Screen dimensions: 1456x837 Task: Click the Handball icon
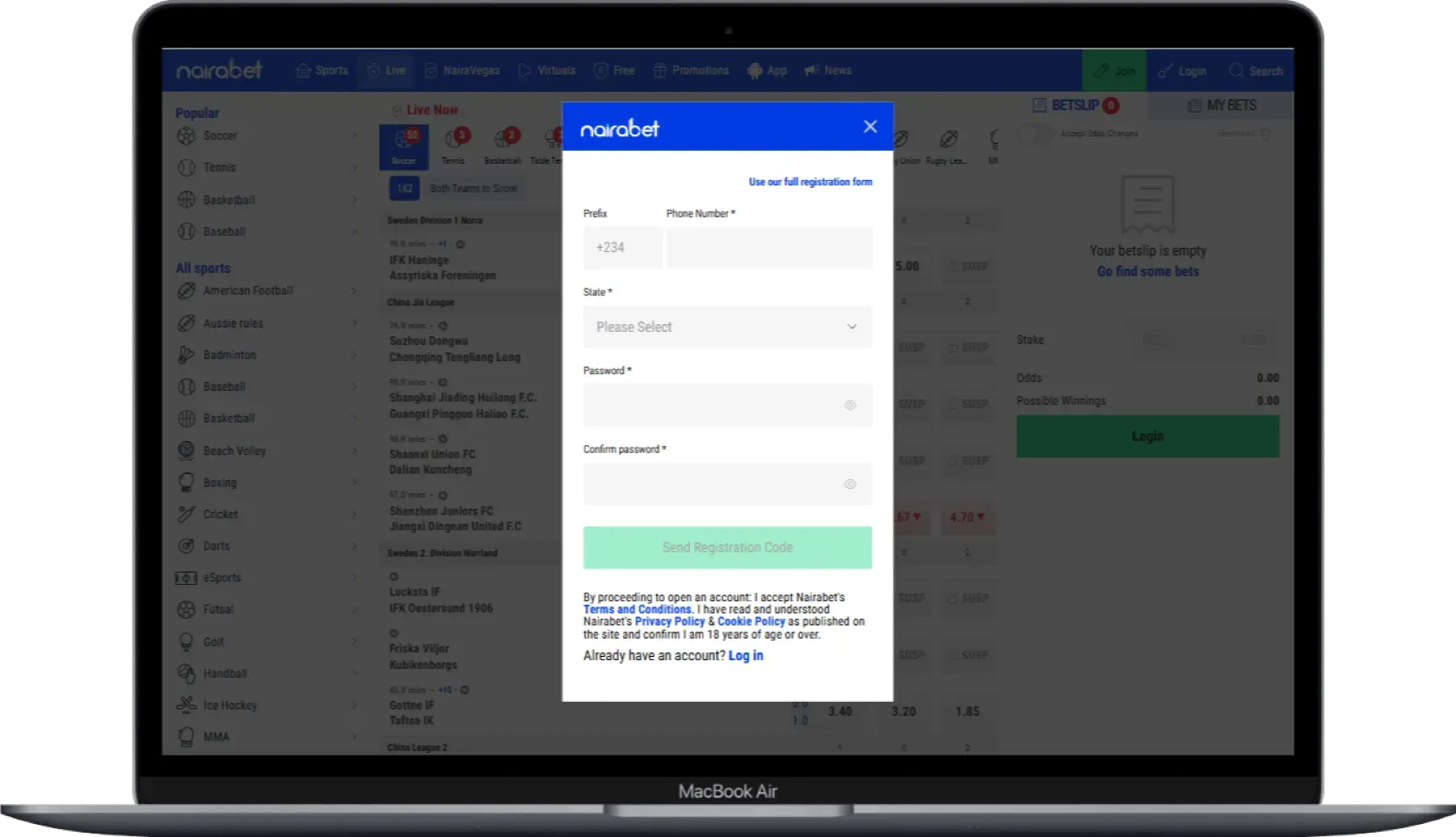point(186,673)
